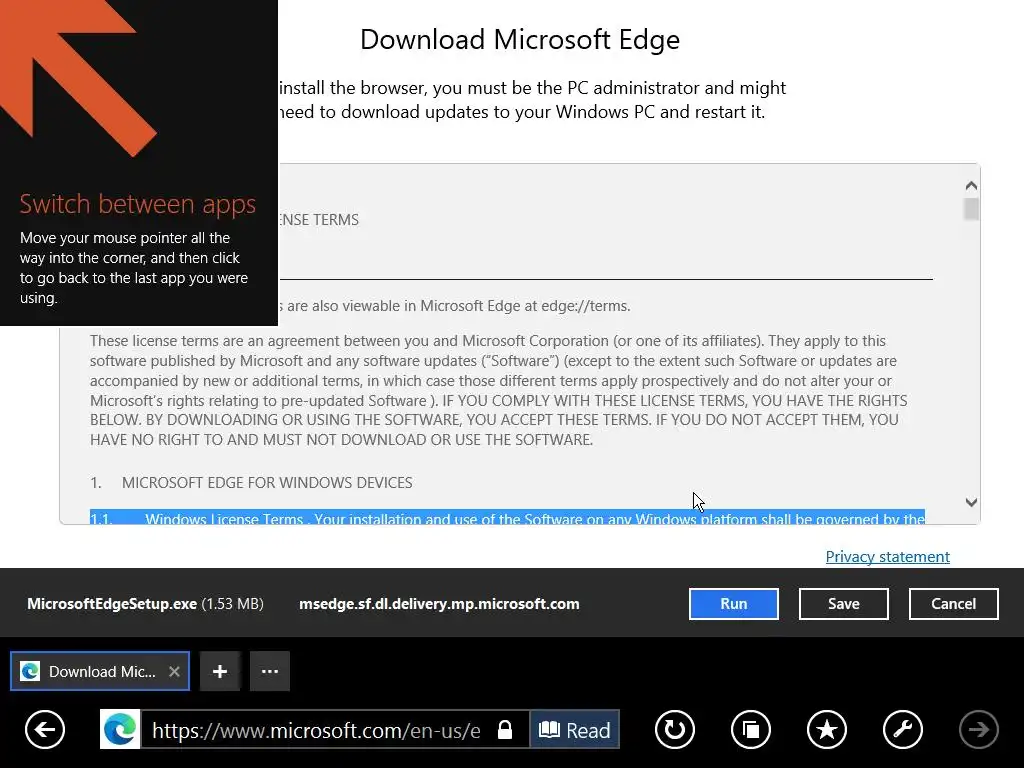Click the 'Switch between apps' tip heading
This screenshot has height=768, width=1024.
pyautogui.click(x=138, y=204)
